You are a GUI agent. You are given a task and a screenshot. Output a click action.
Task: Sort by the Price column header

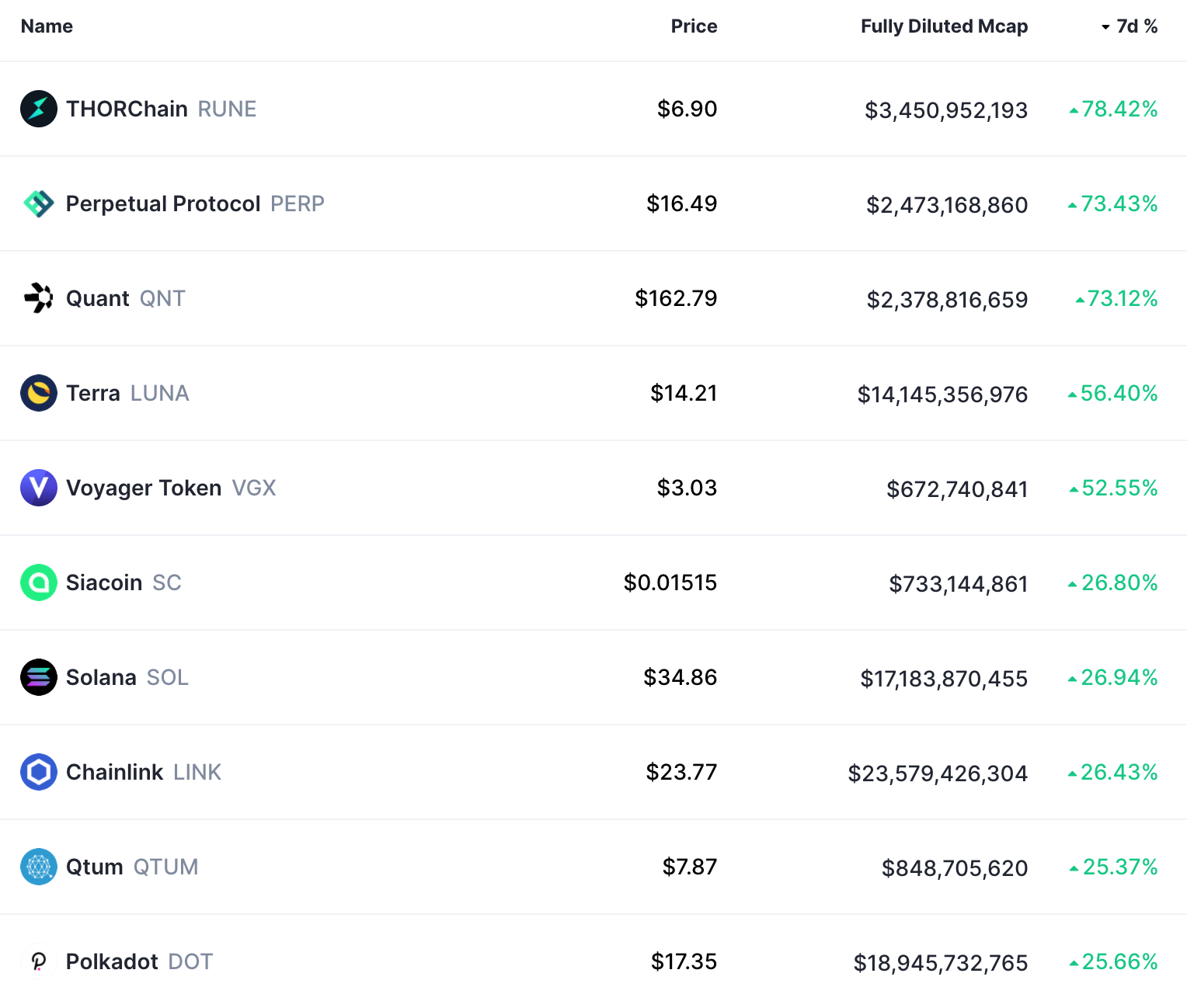coord(694,26)
